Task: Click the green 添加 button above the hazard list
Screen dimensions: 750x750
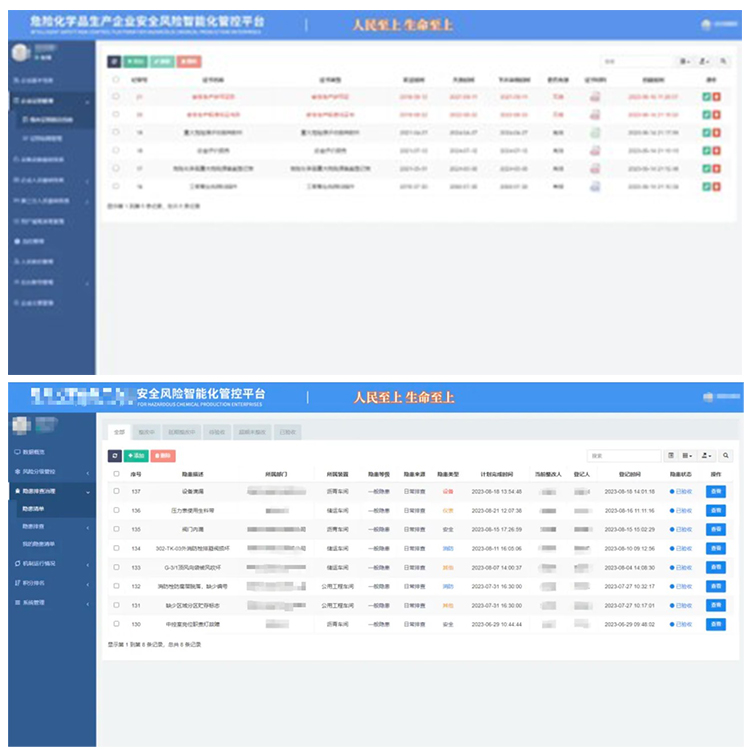Action: pos(135,456)
